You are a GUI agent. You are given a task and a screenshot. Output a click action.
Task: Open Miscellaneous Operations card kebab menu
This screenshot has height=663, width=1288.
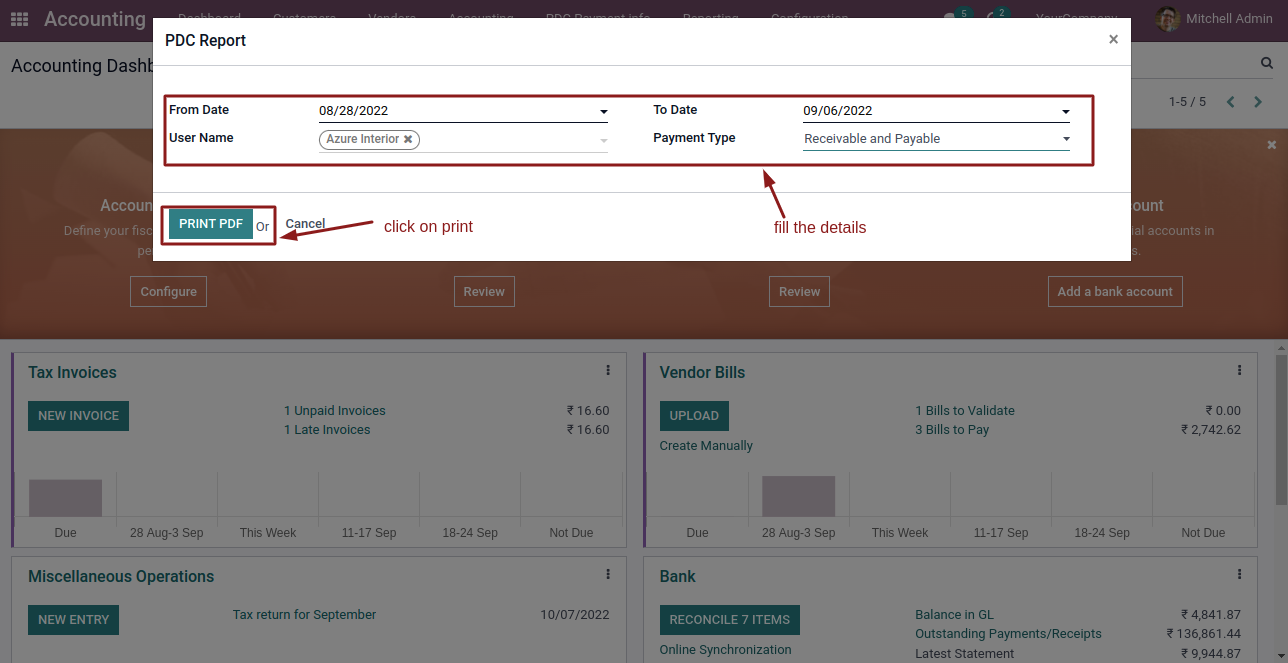pos(608,574)
